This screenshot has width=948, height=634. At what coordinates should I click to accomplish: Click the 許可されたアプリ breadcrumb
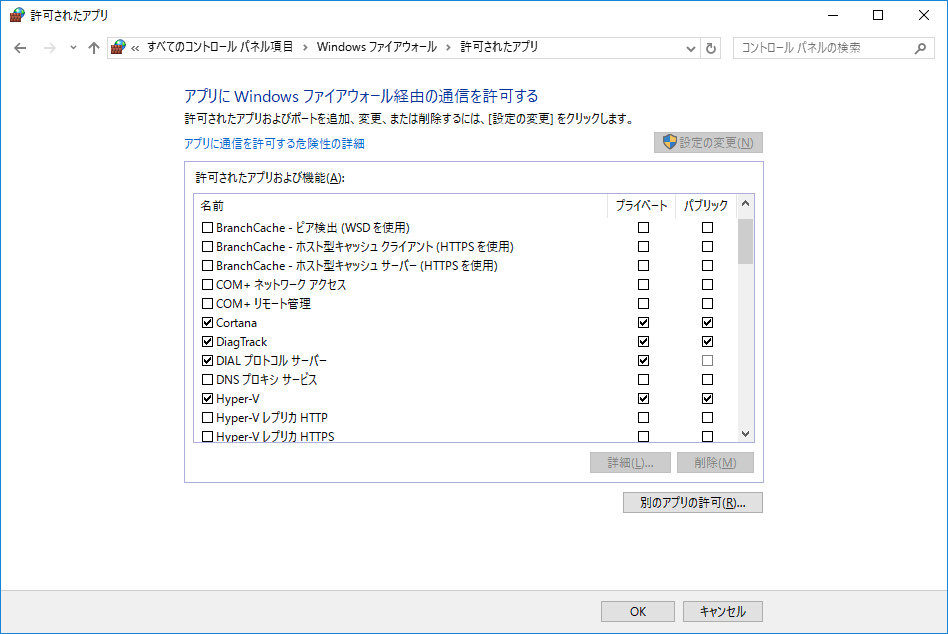499,47
